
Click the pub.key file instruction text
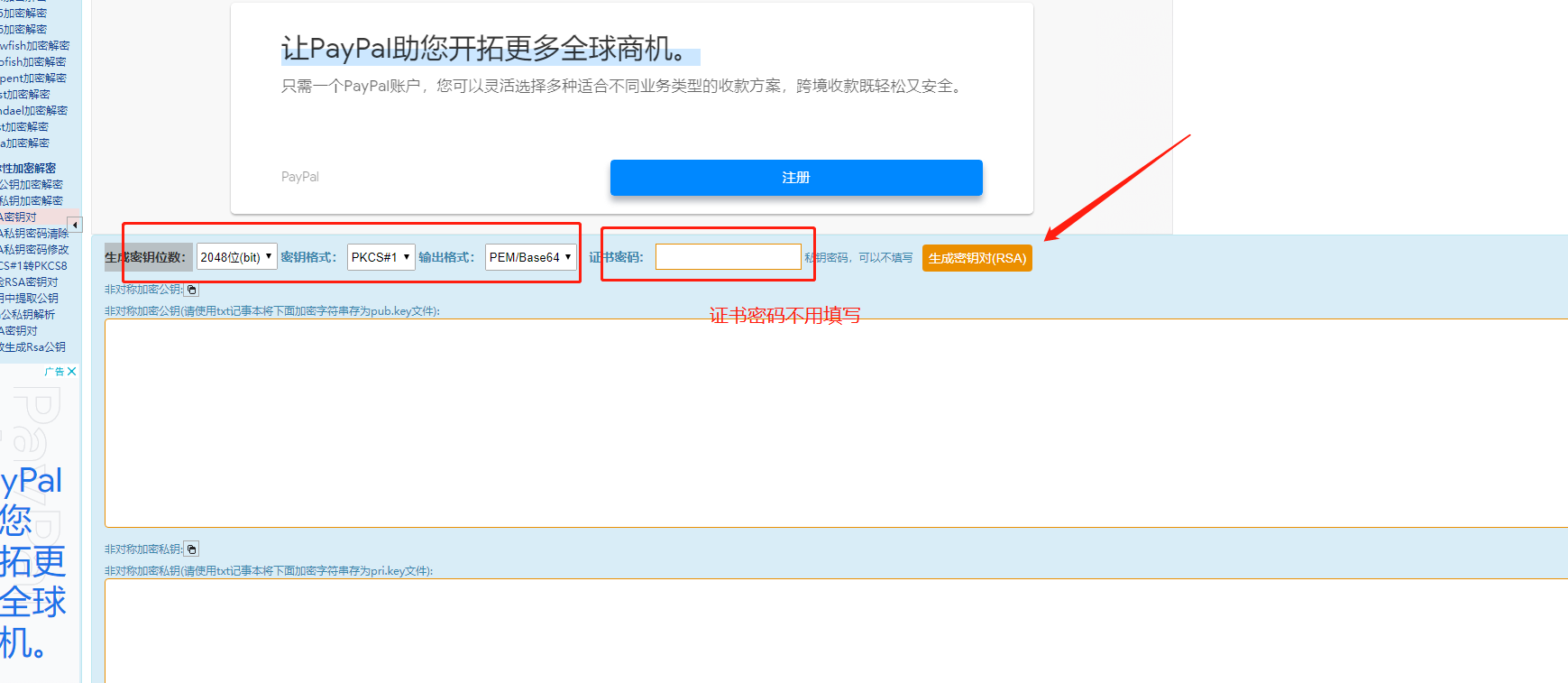(272, 311)
